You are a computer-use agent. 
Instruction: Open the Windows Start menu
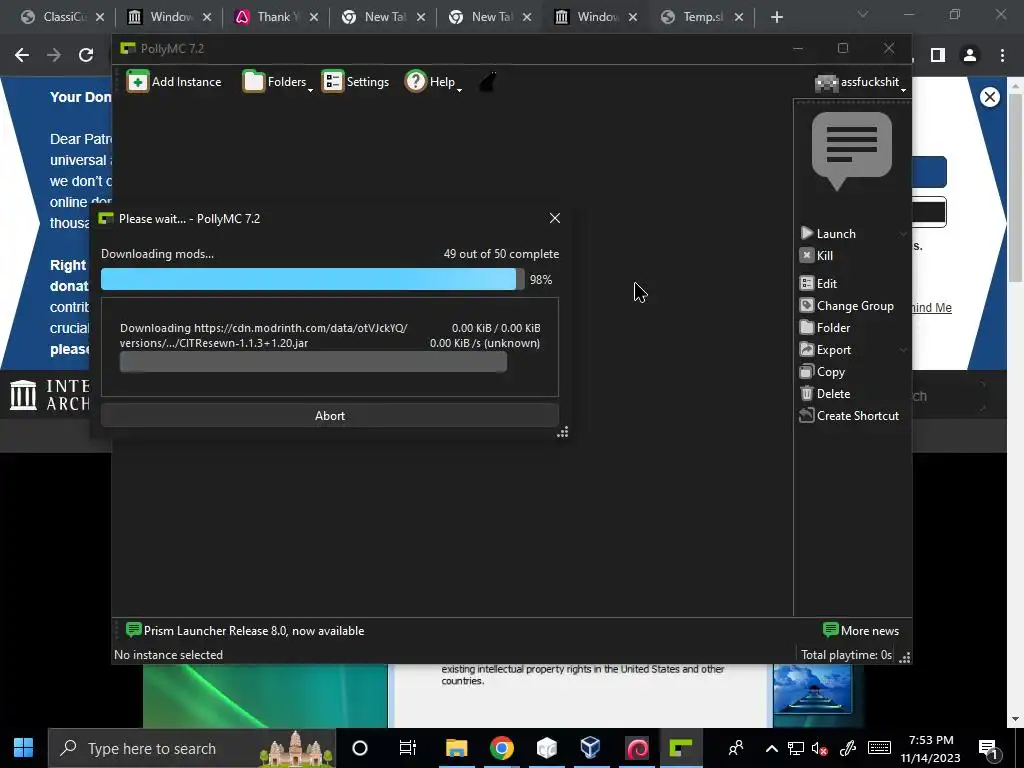(x=24, y=748)
